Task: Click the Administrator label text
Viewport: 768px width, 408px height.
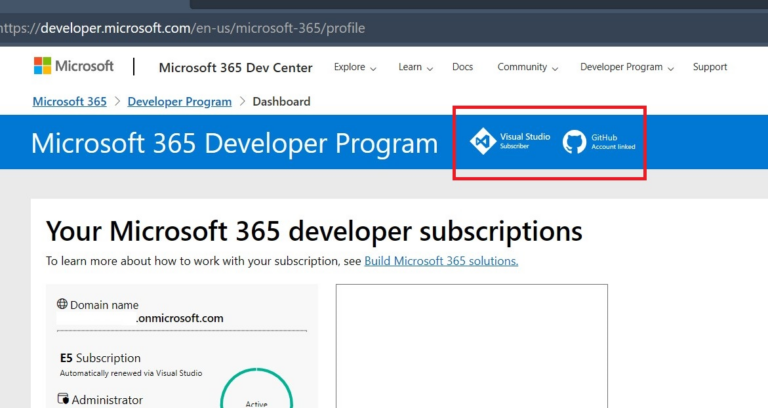Action: (x=107, y=400)
